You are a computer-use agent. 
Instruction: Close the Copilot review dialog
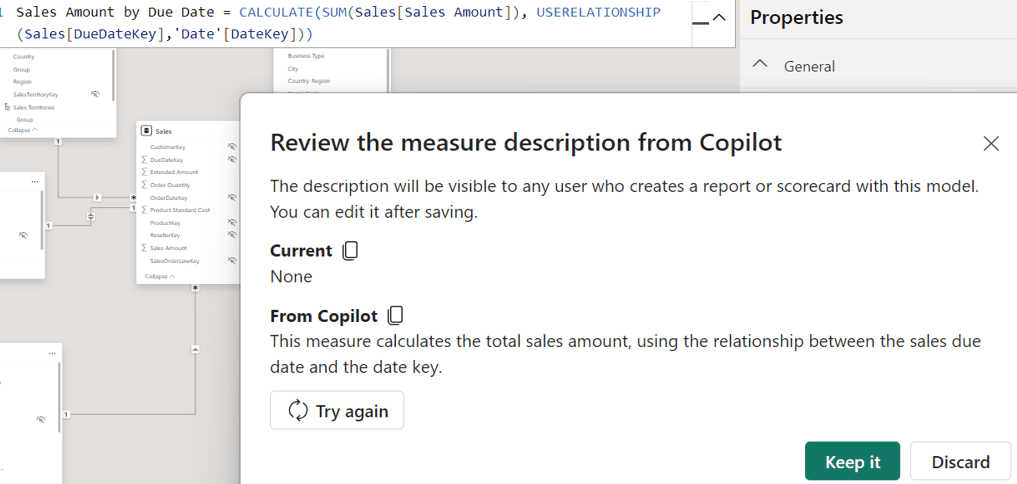[x=990, y=144]
